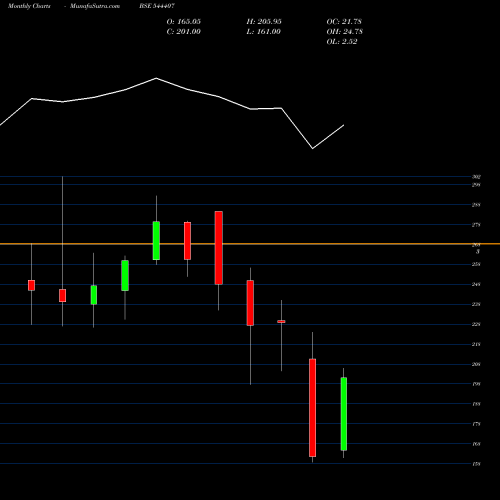Click the 188 price axis label

tap(476, 404)
